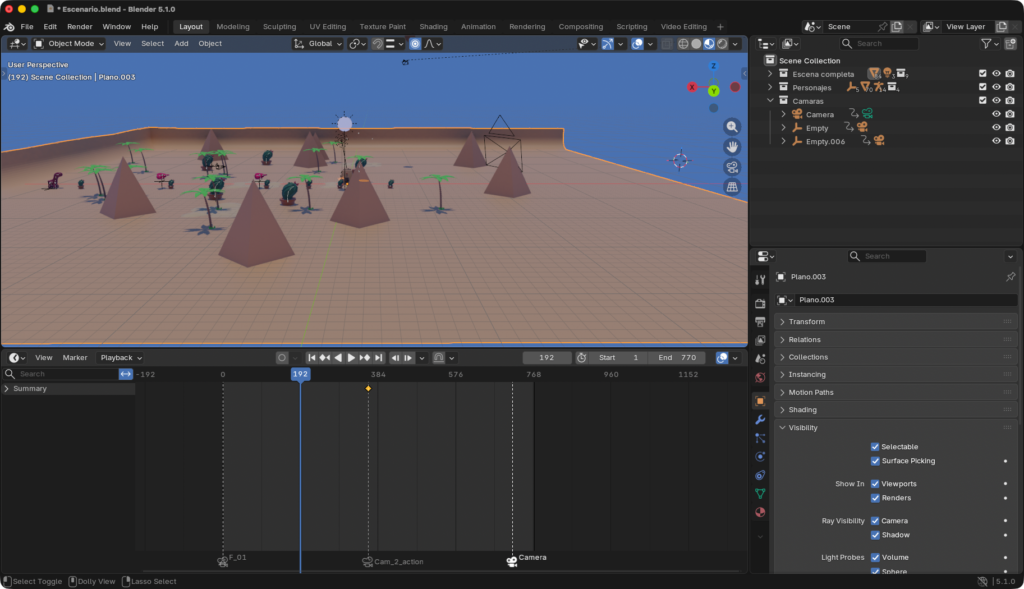The width and height of the screenshot is (1024, 589).
Task: Click the Marker menu in timeline header
Action: [75, 358]
